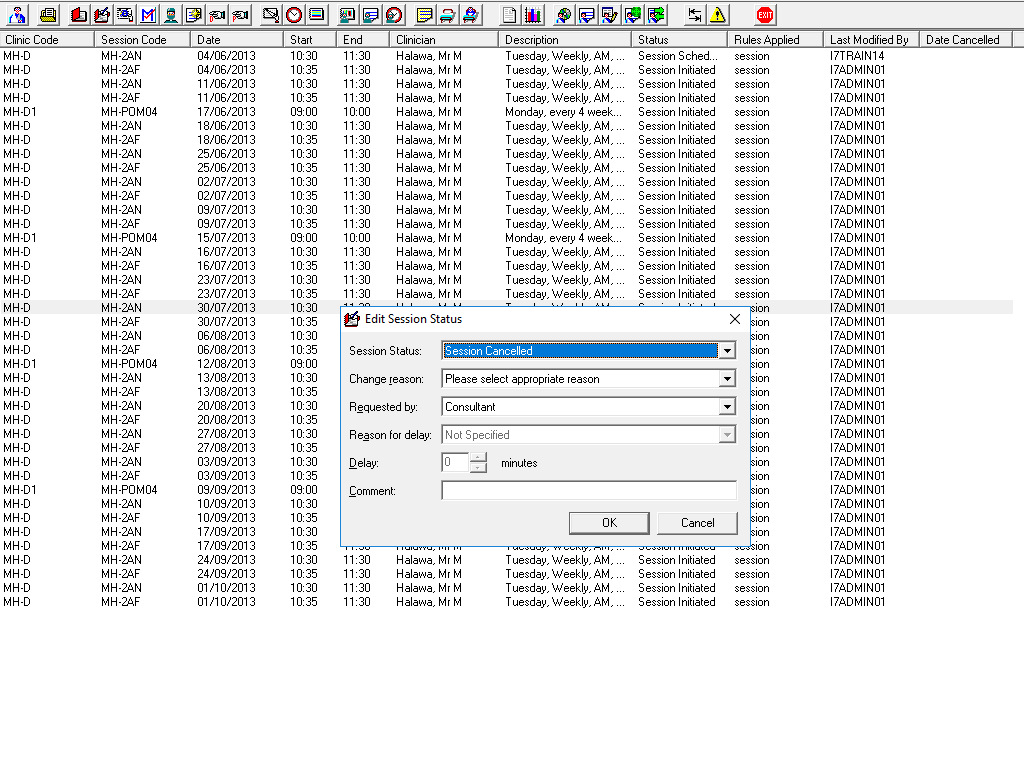
Task: Click Cancel in Edit Session Status dialog
Action: tap(697, 522)
